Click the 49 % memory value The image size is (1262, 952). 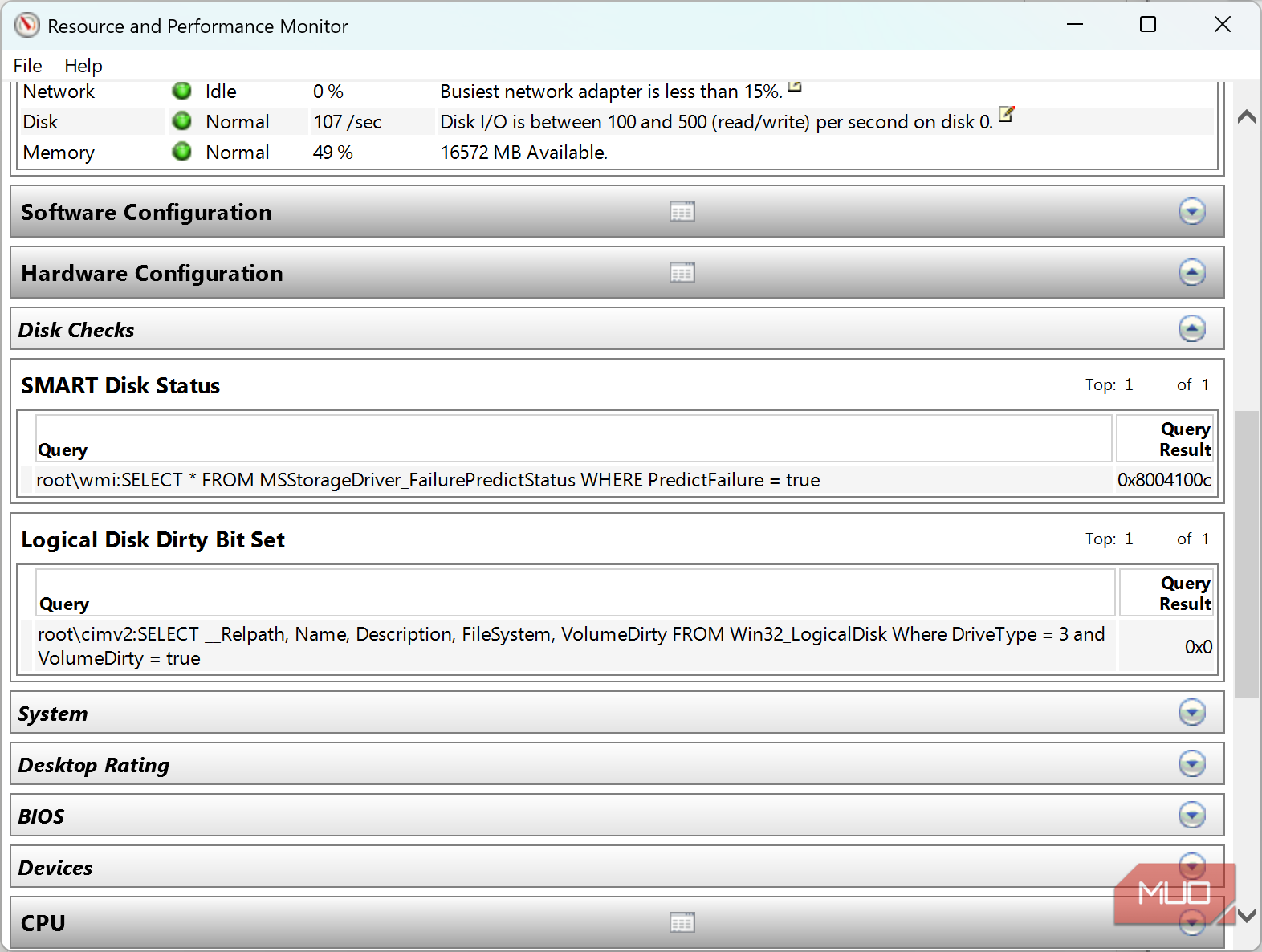tap(333, 153)
